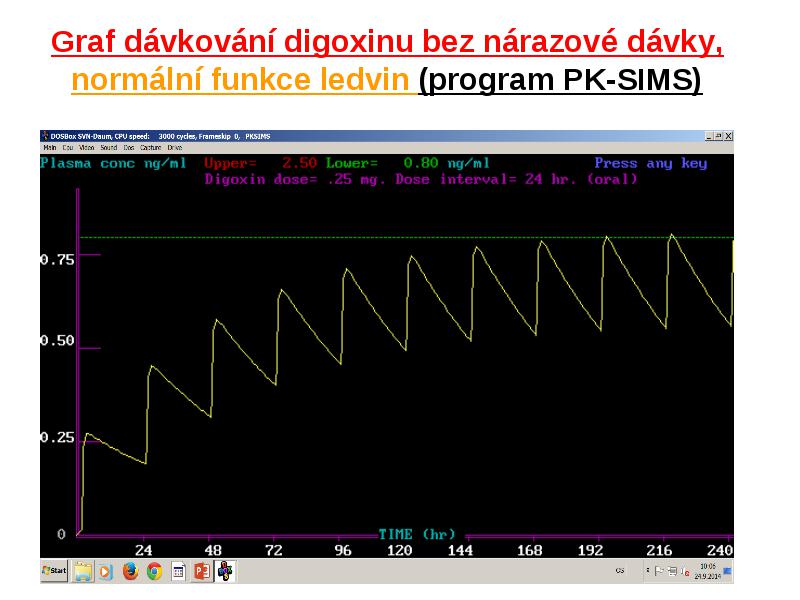This screenshot has width=800, height=600.
Task: Click the Digoxin dose line text
Action: click(421, 179)
